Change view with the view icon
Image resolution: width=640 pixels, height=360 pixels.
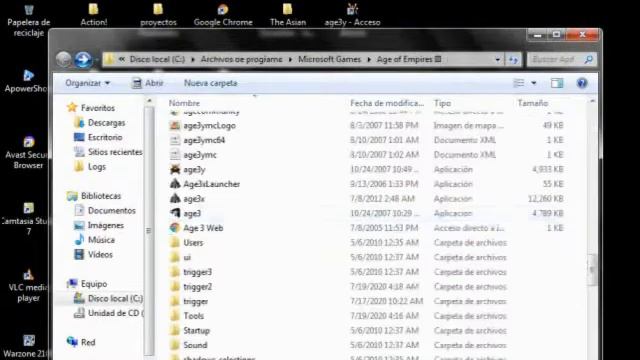click(519, 83)
